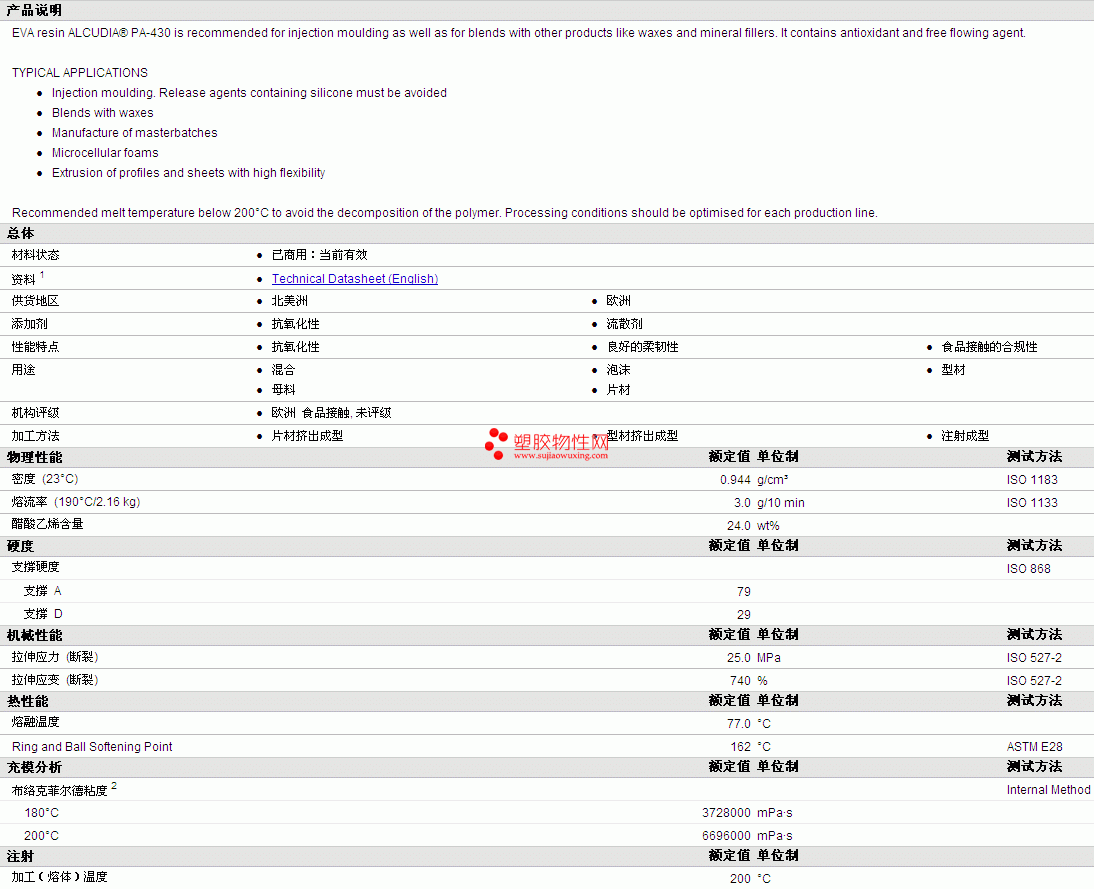
Task: Click the 材料状态 row label
Action: 35,255
